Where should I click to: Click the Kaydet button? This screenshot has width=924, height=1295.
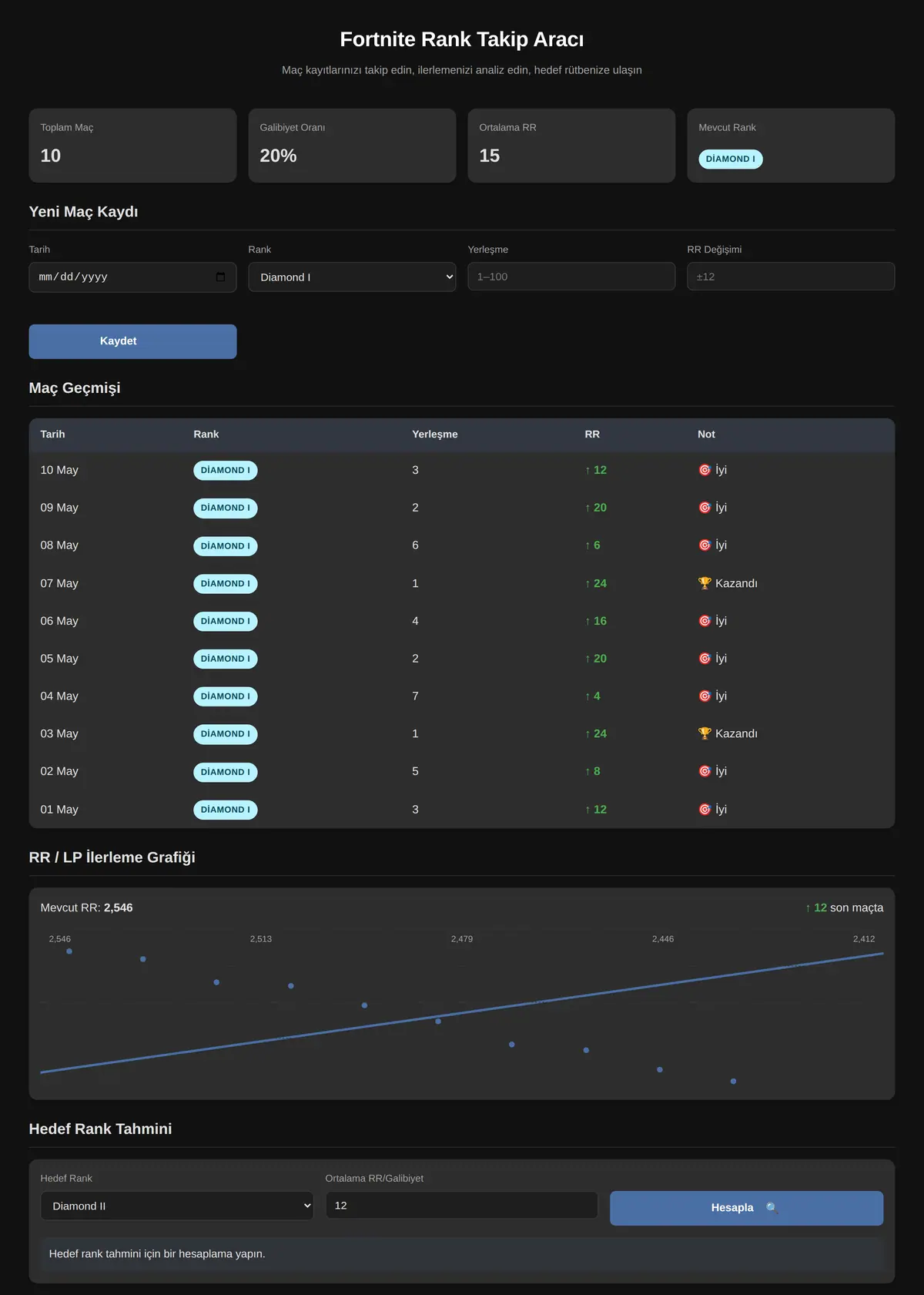(x=132, y=341)
